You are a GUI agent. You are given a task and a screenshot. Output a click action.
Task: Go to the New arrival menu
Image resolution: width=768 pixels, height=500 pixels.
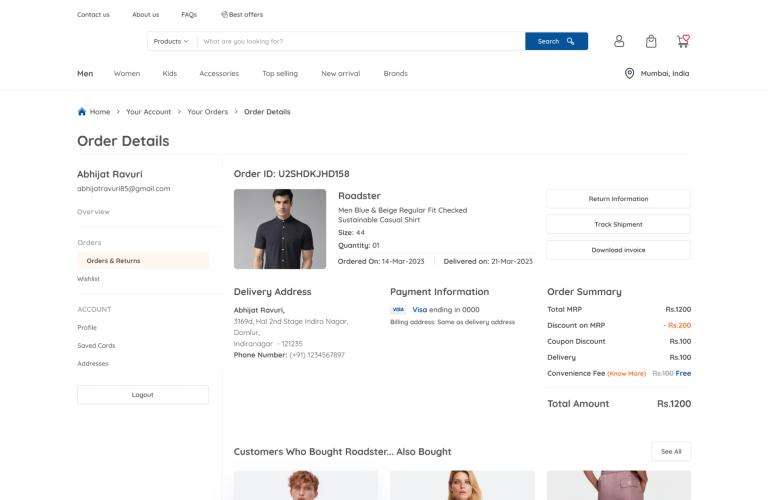[x=340, y=73]
